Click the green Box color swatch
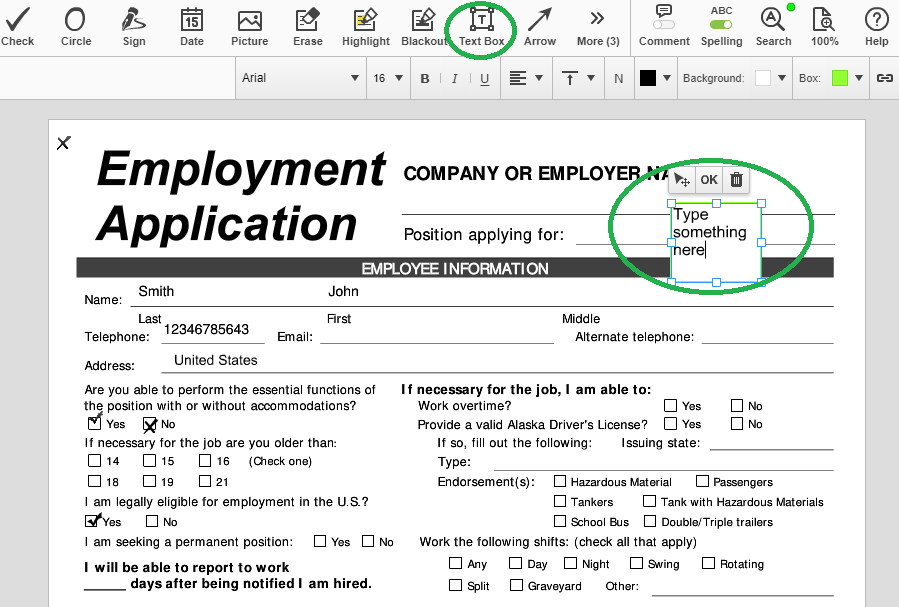 [840, 78]
